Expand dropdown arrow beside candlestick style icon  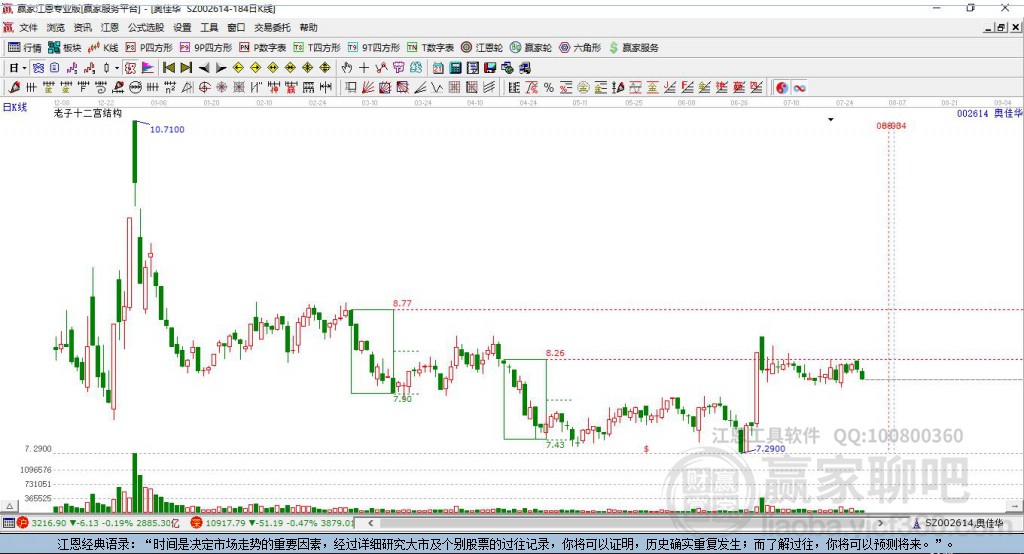coord(117,68)
